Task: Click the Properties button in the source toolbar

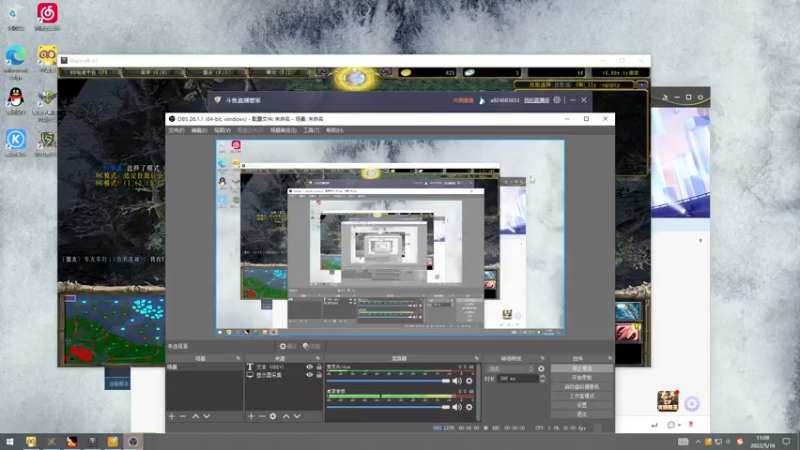Action: tap(288, 346)
